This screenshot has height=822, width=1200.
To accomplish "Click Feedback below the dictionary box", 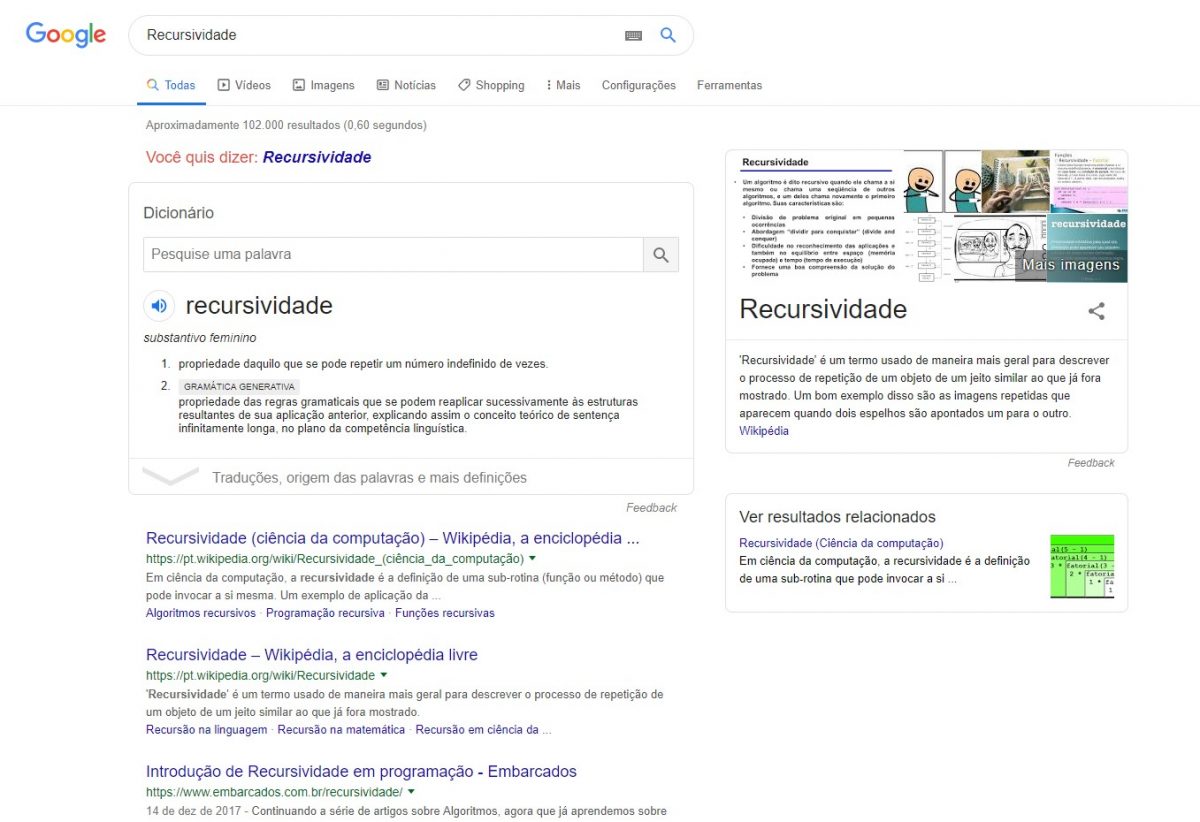I will coord(651,508).
